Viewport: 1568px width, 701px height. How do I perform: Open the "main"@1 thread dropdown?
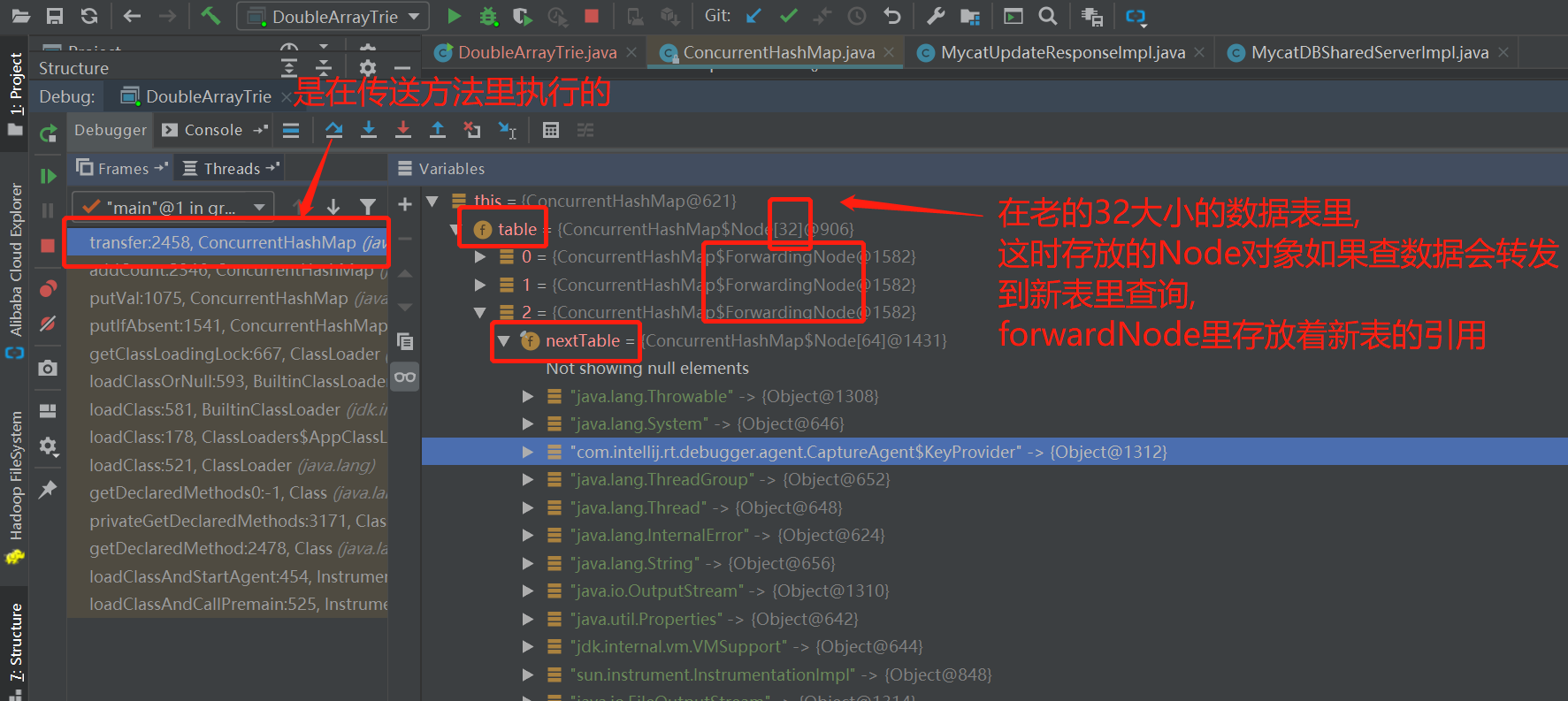(173, 207)
